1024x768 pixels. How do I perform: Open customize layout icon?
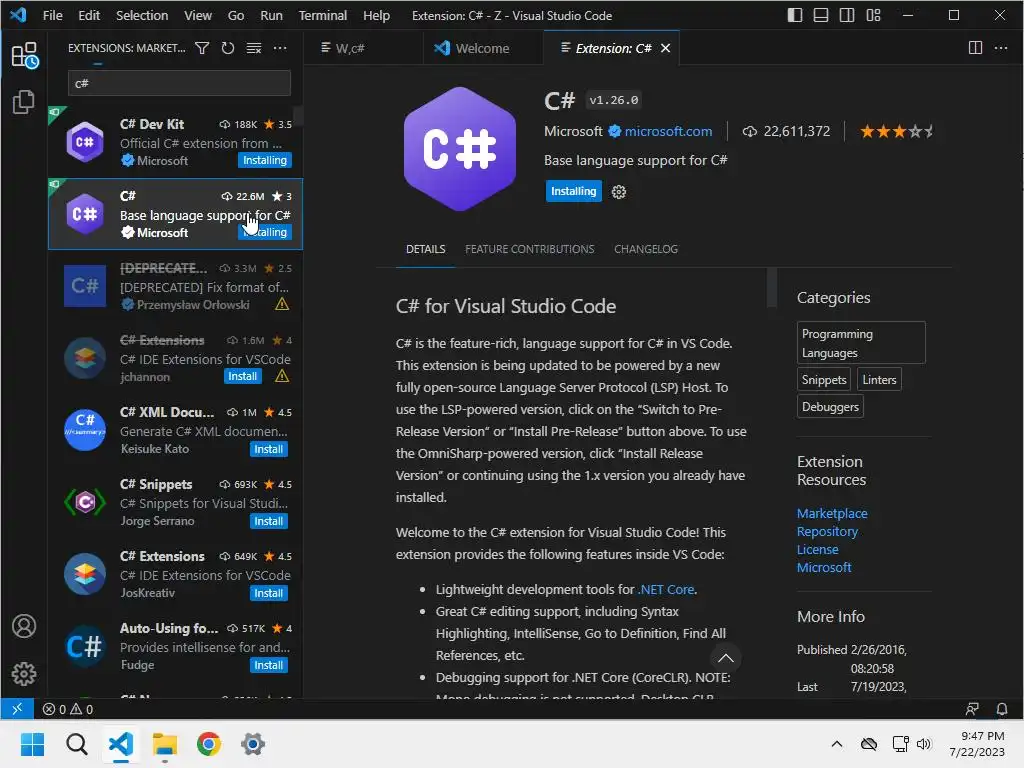pyautogui.click(x=873, y=15)
